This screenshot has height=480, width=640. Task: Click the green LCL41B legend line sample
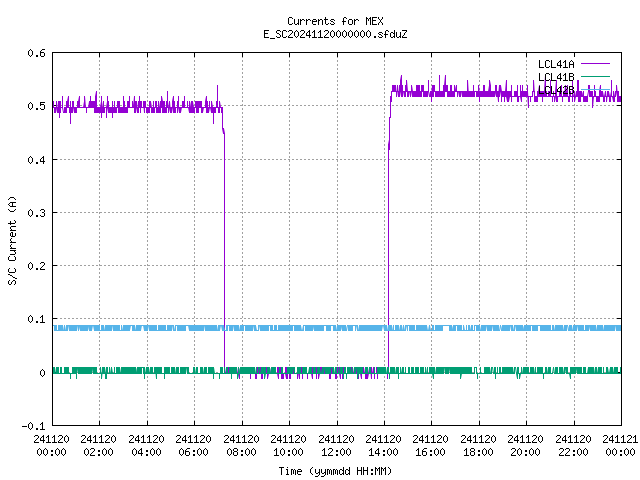(595, 76)
